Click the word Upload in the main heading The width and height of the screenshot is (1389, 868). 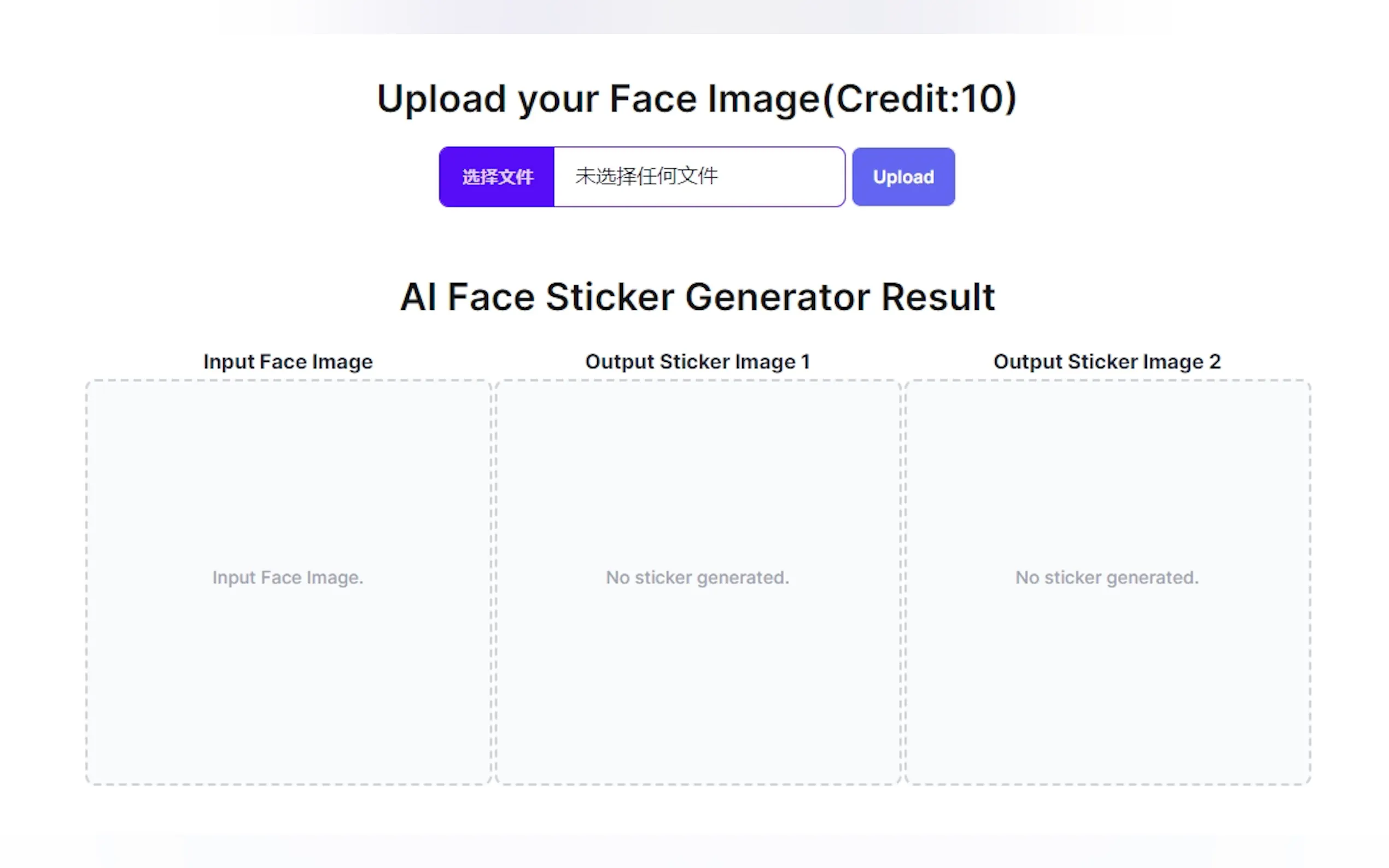pos(441,99)
